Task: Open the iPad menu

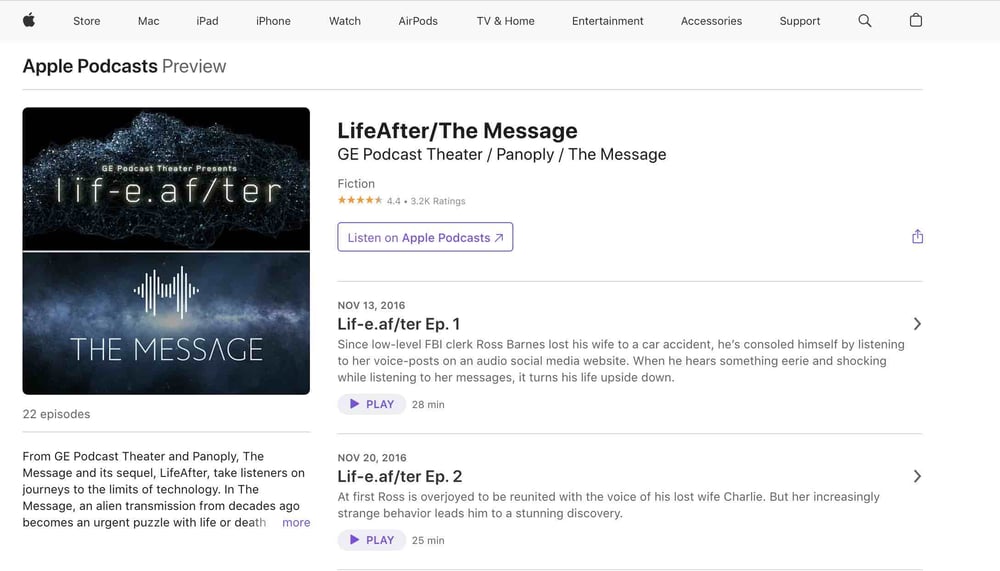Action: 207,21
